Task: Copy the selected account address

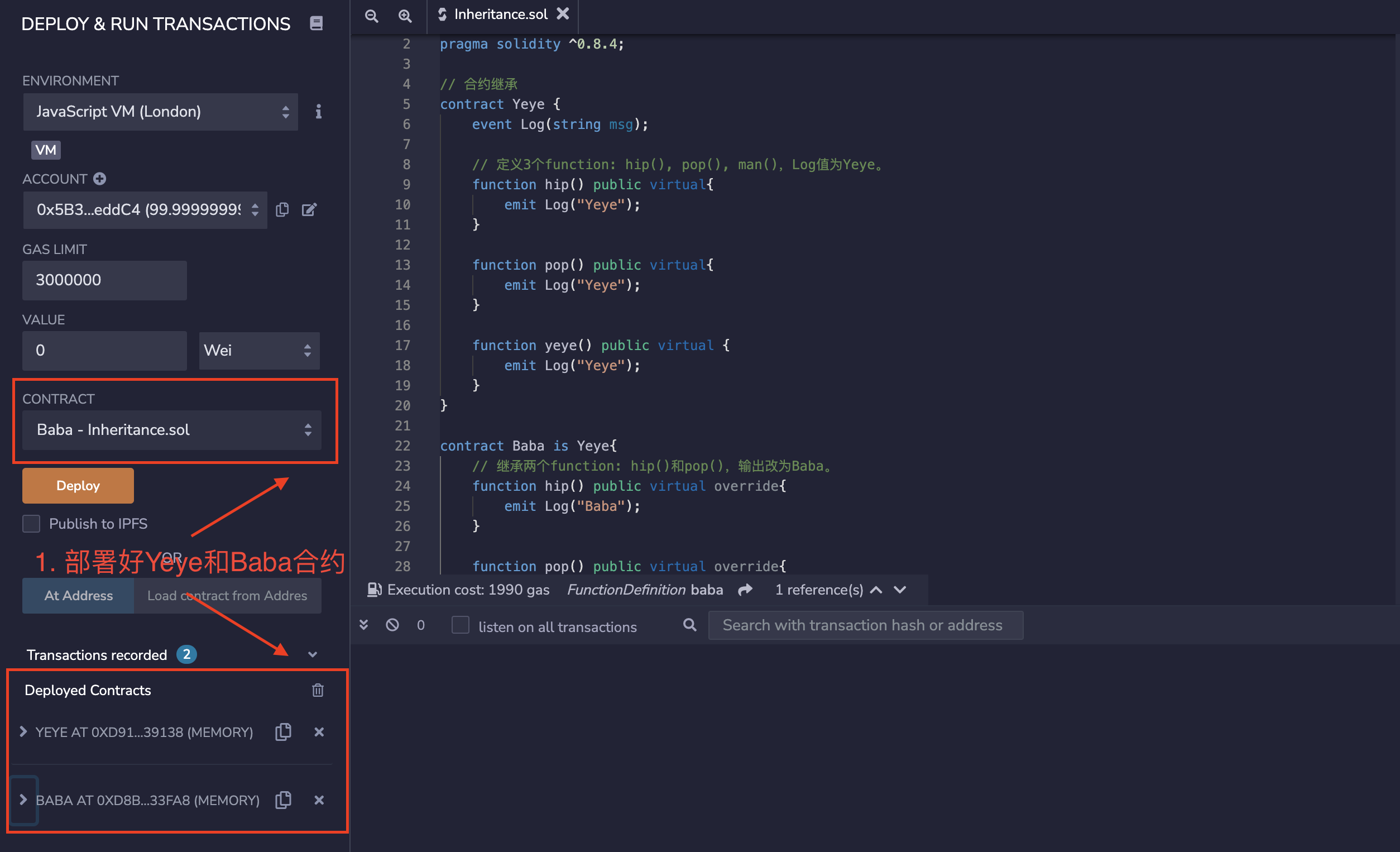Action: [282, 210]
